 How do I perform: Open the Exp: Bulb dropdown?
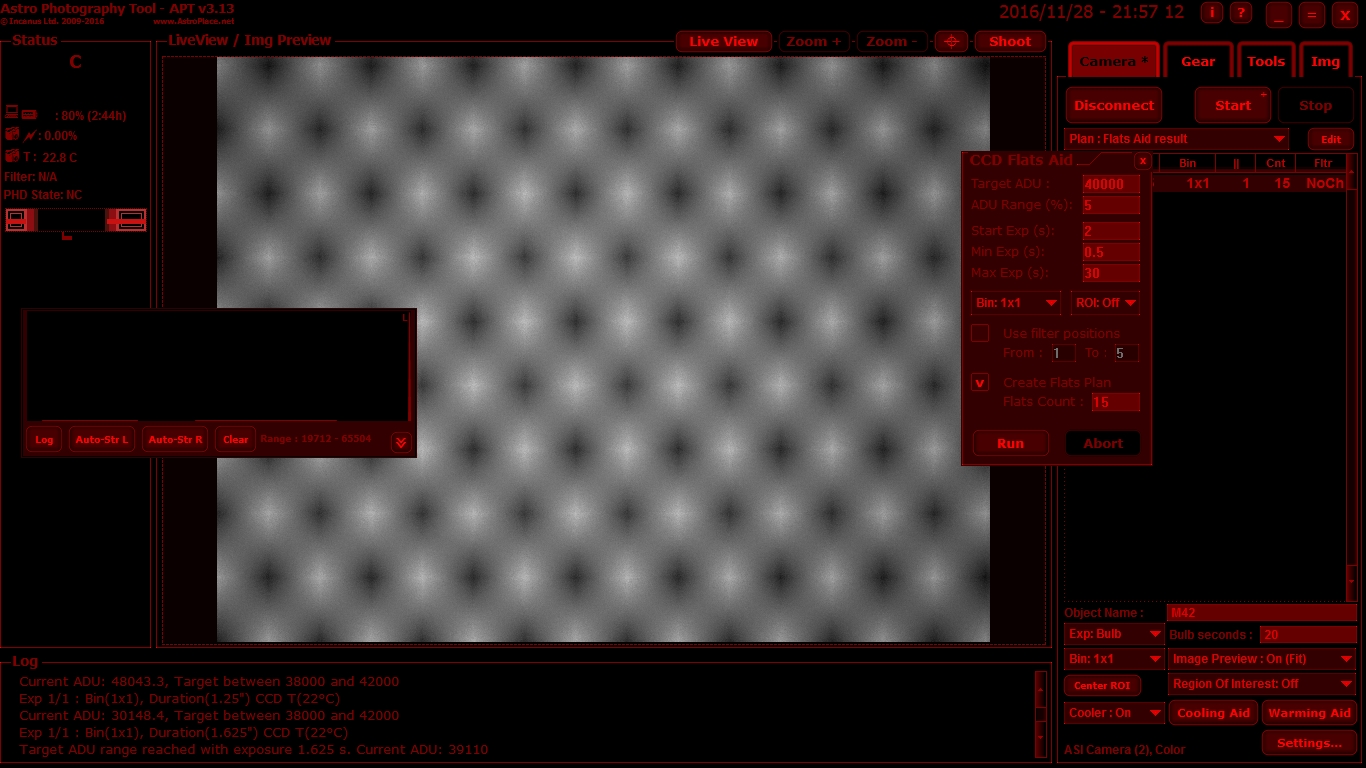coord(1114,634)
